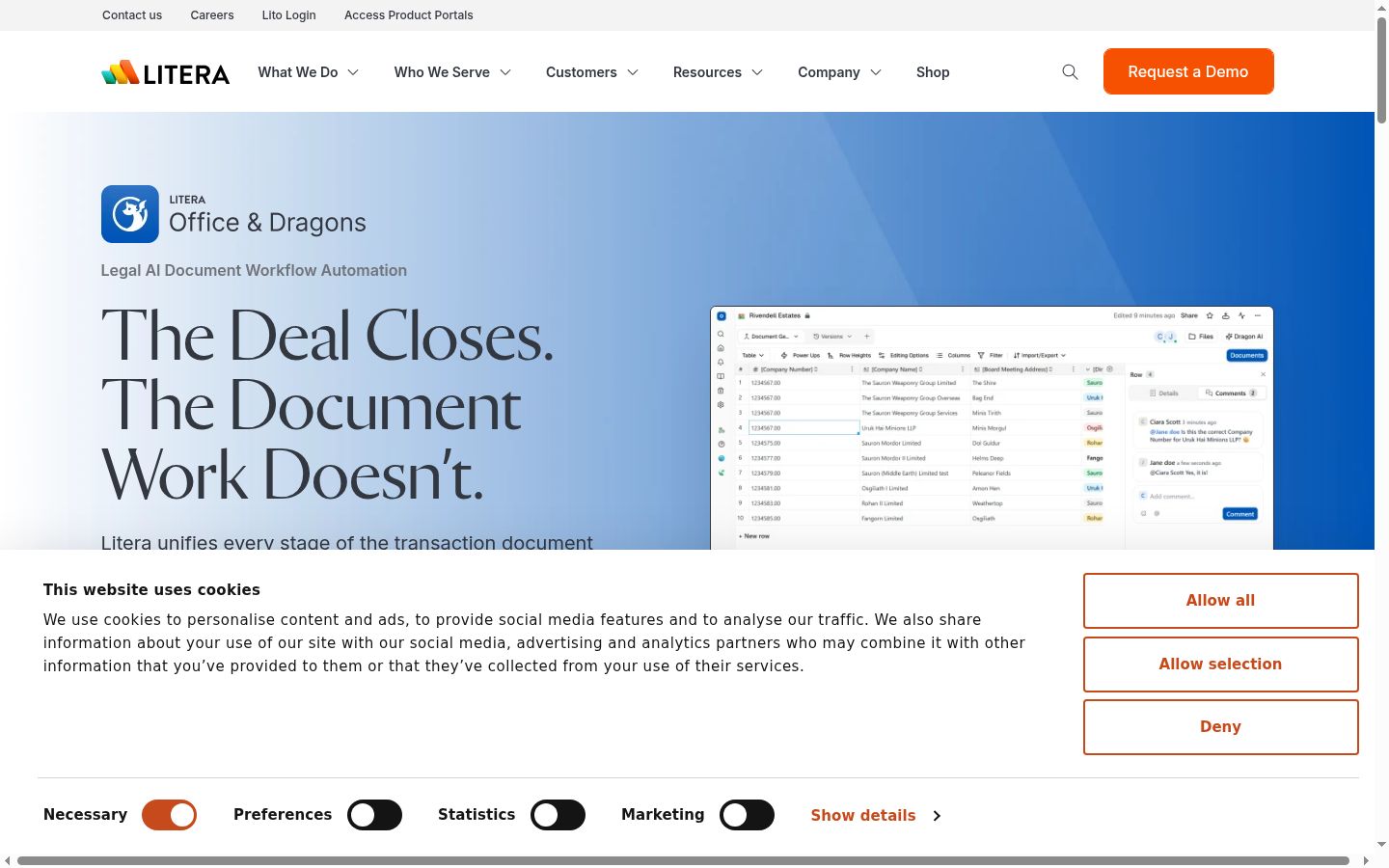Open Access Product Portals link
The image size is (1389, 868).
[x=409, y=15]
